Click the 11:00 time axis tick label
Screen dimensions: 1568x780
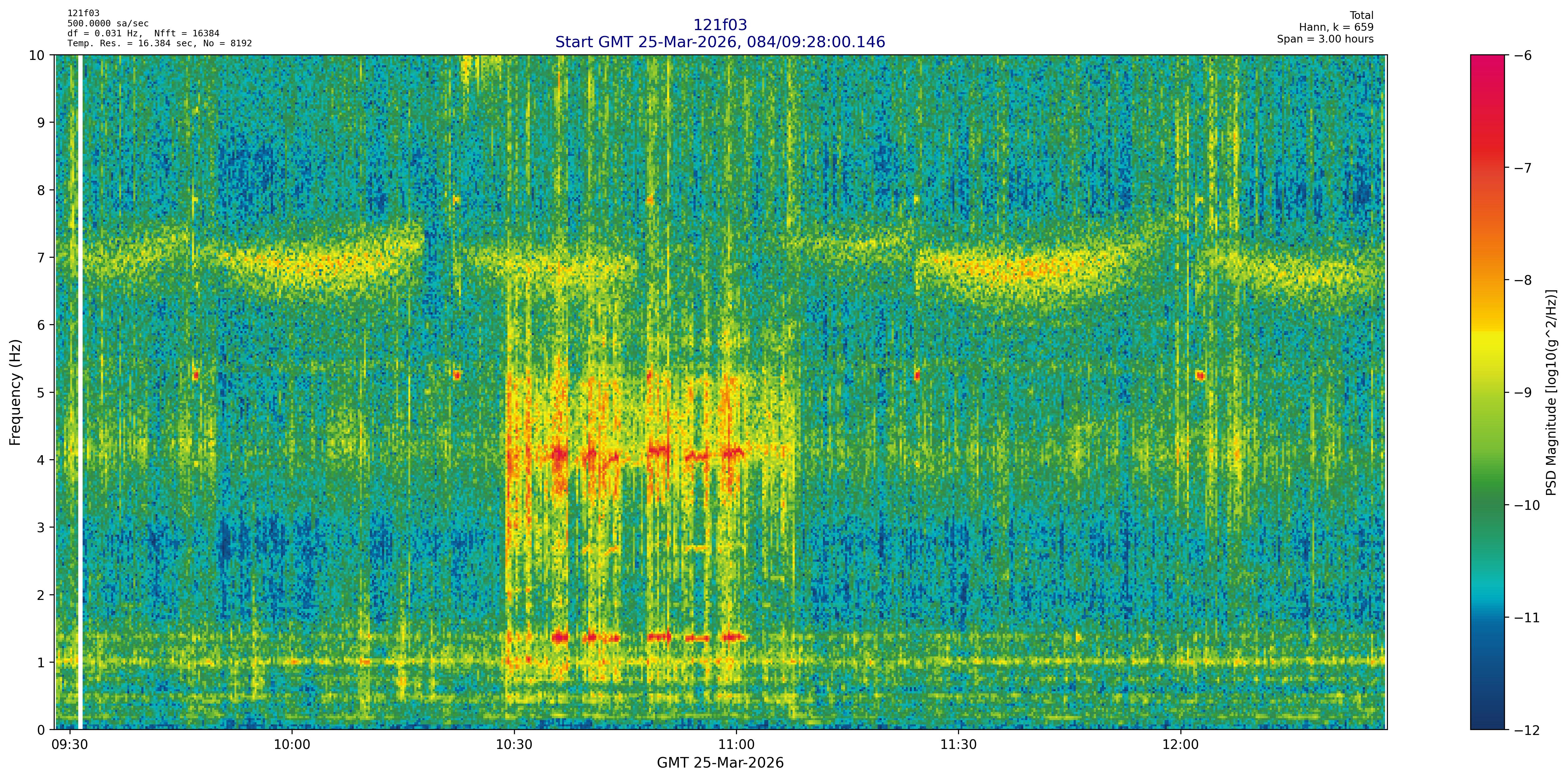pyautogui.click(x=736, y=745)
